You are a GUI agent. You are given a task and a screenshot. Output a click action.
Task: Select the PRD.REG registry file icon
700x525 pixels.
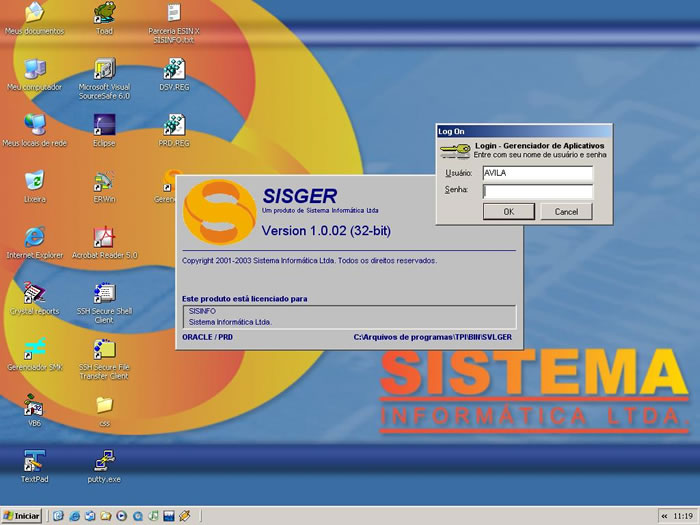174,130
